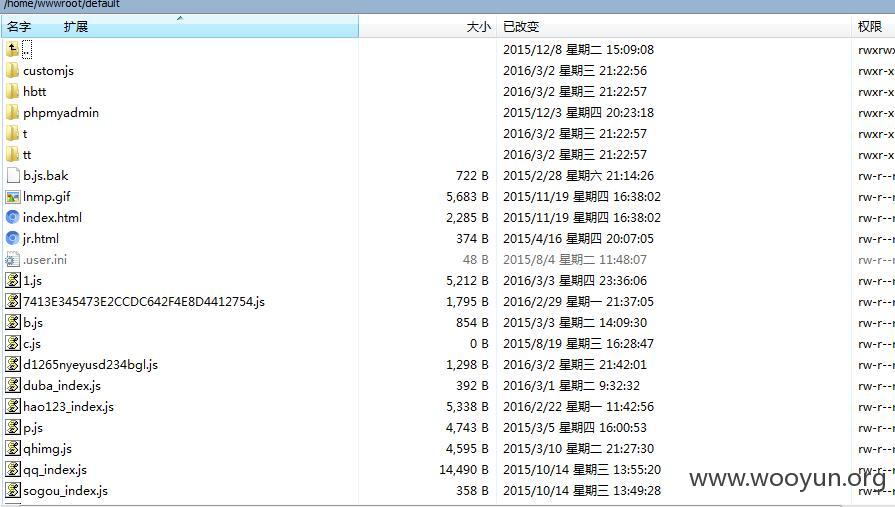This screenshot has height=507, width=895.
Task: Select the 7413E345473E2CCDC642F4E8D4412754.js file name
Action: (144, 301)
